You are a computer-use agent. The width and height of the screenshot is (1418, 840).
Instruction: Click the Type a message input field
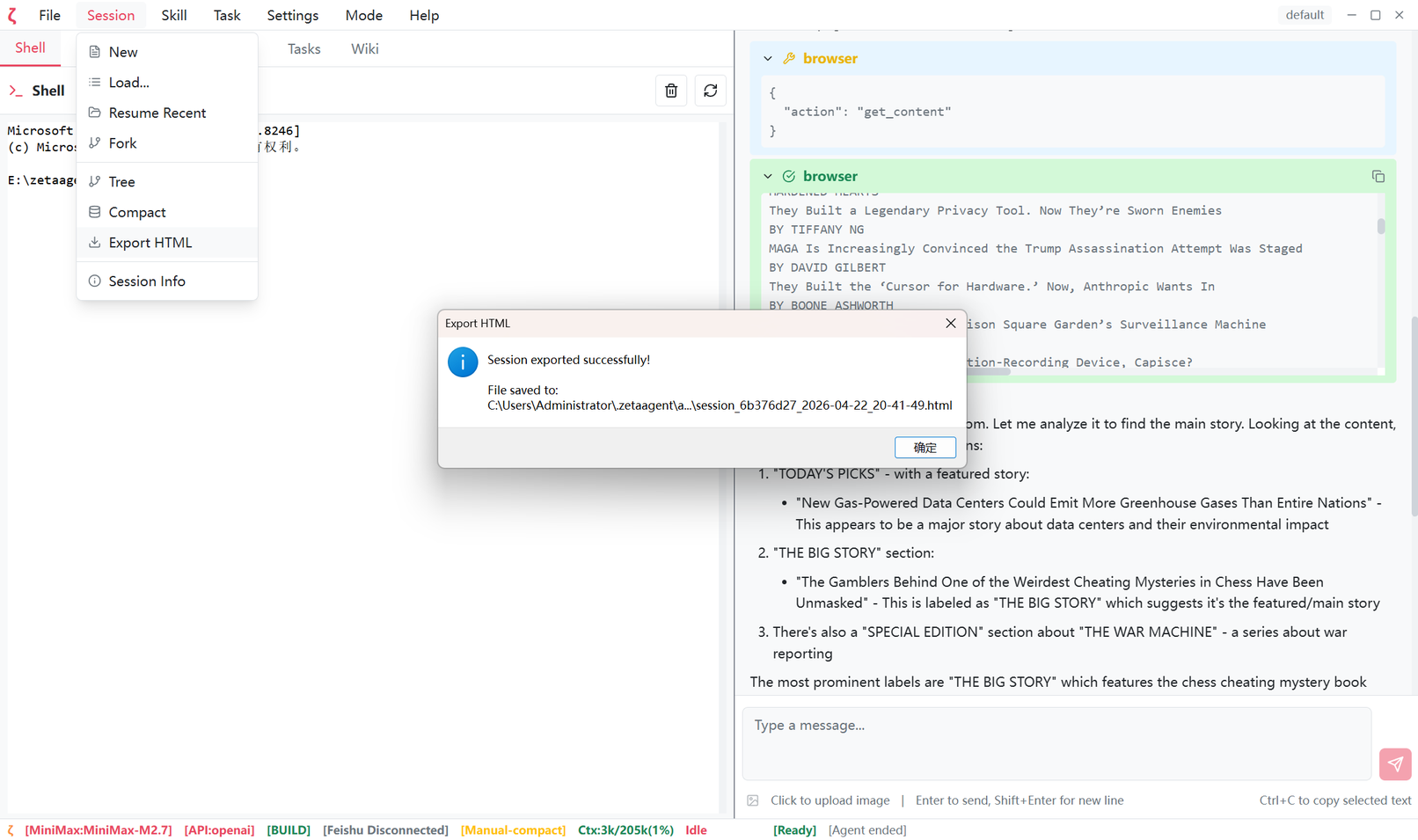[x=1056, y=743]
